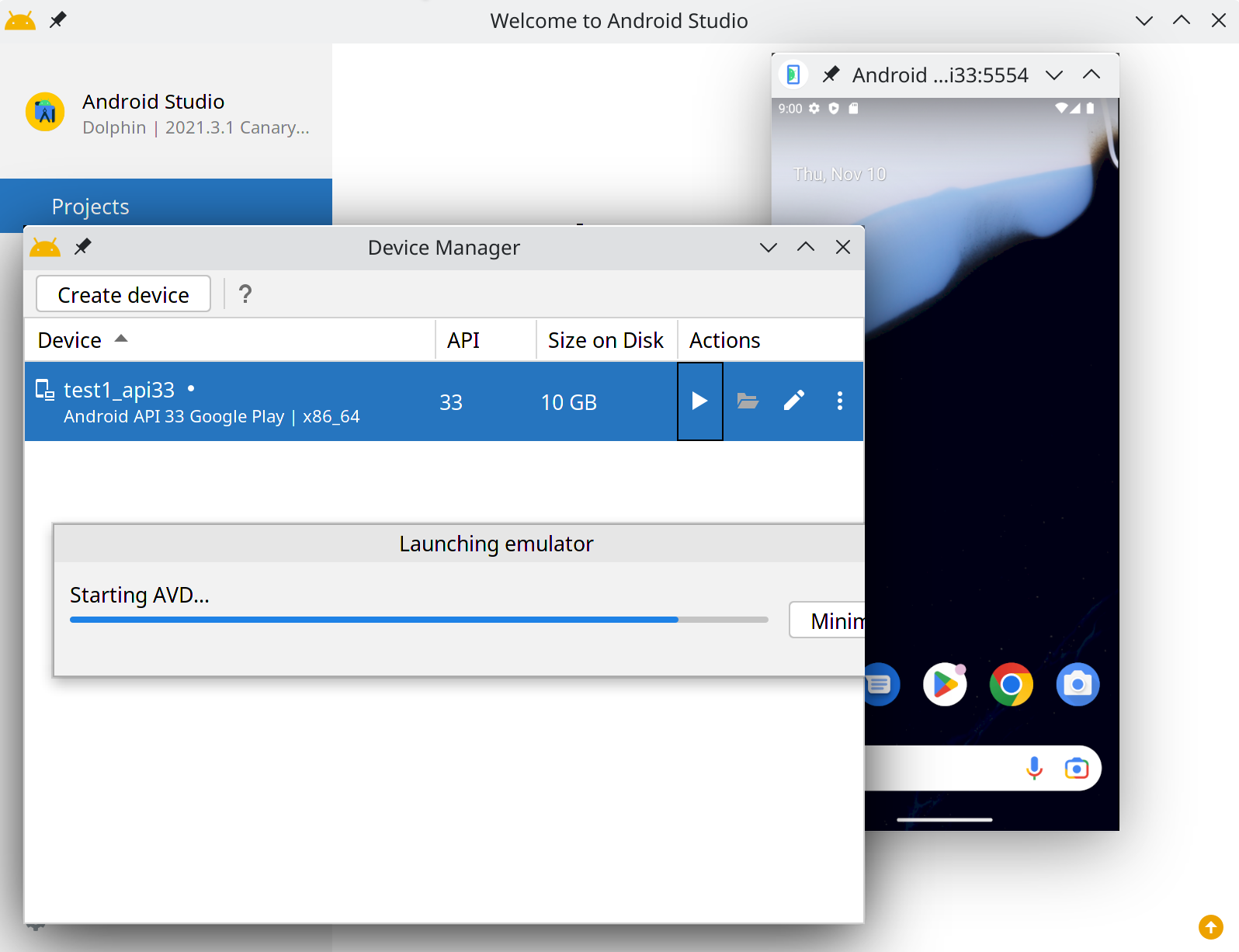Minimize the Device Manager window chevron
Image resolution: width=1239 pixels, height=952 pixels.
coord(769,248)
